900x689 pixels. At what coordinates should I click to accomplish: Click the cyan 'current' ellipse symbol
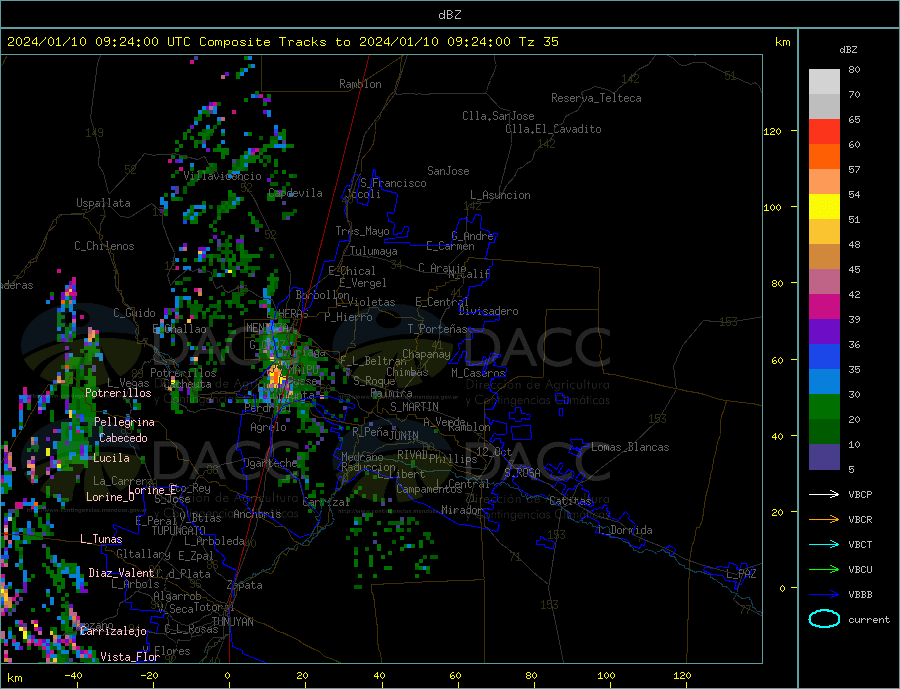(x=824, y=619)
